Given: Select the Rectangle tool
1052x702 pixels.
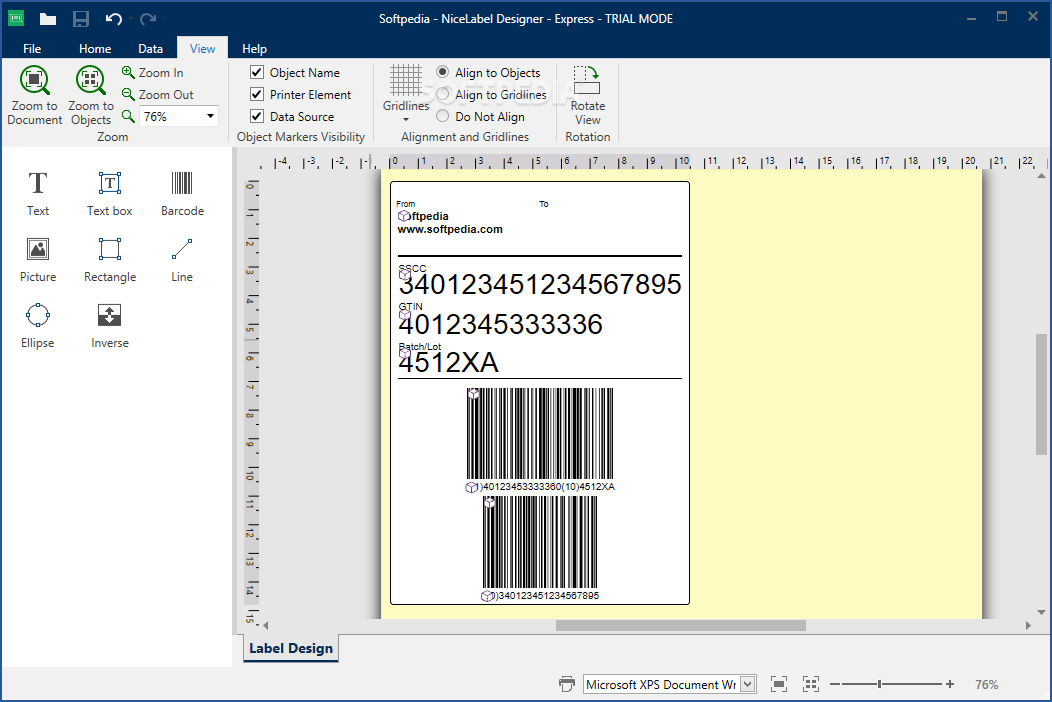Looking at the screenshot, I should coord(109,260).
